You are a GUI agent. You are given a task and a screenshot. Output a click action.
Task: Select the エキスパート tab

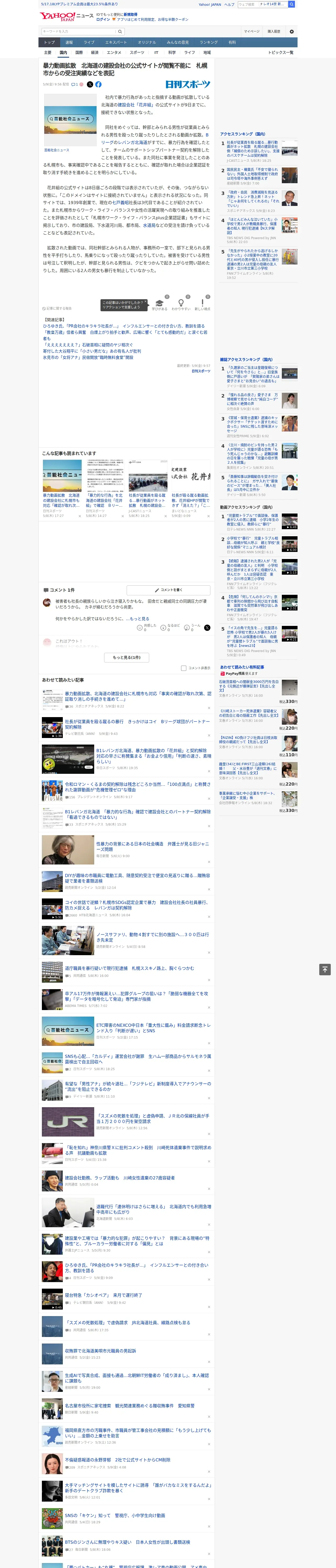click(x=116, y=43)
